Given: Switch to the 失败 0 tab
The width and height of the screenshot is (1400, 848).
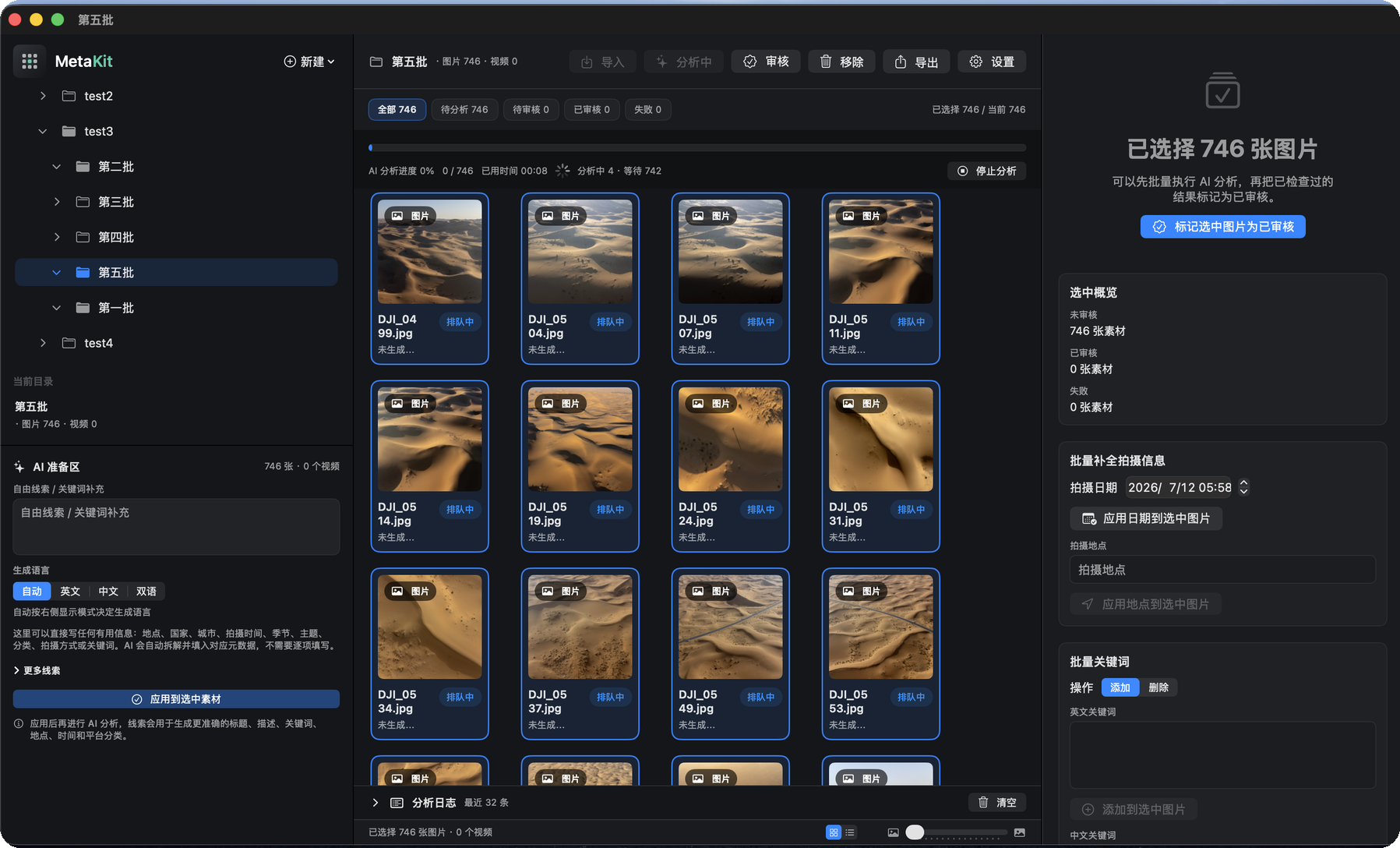Looking at the screenshot, I should click(x=648, y=110).
